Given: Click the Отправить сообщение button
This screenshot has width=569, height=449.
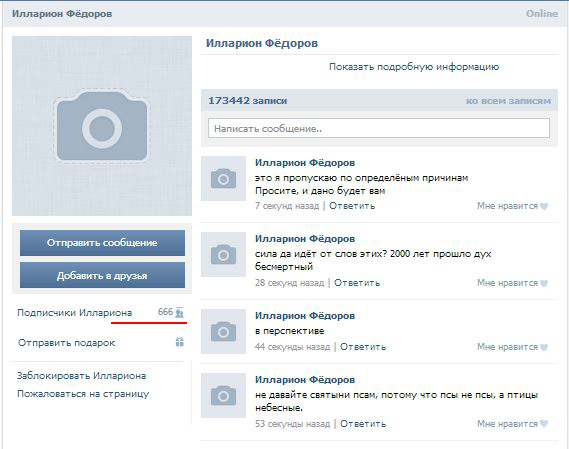Looking at the screenshot, I should pos(102,243).
